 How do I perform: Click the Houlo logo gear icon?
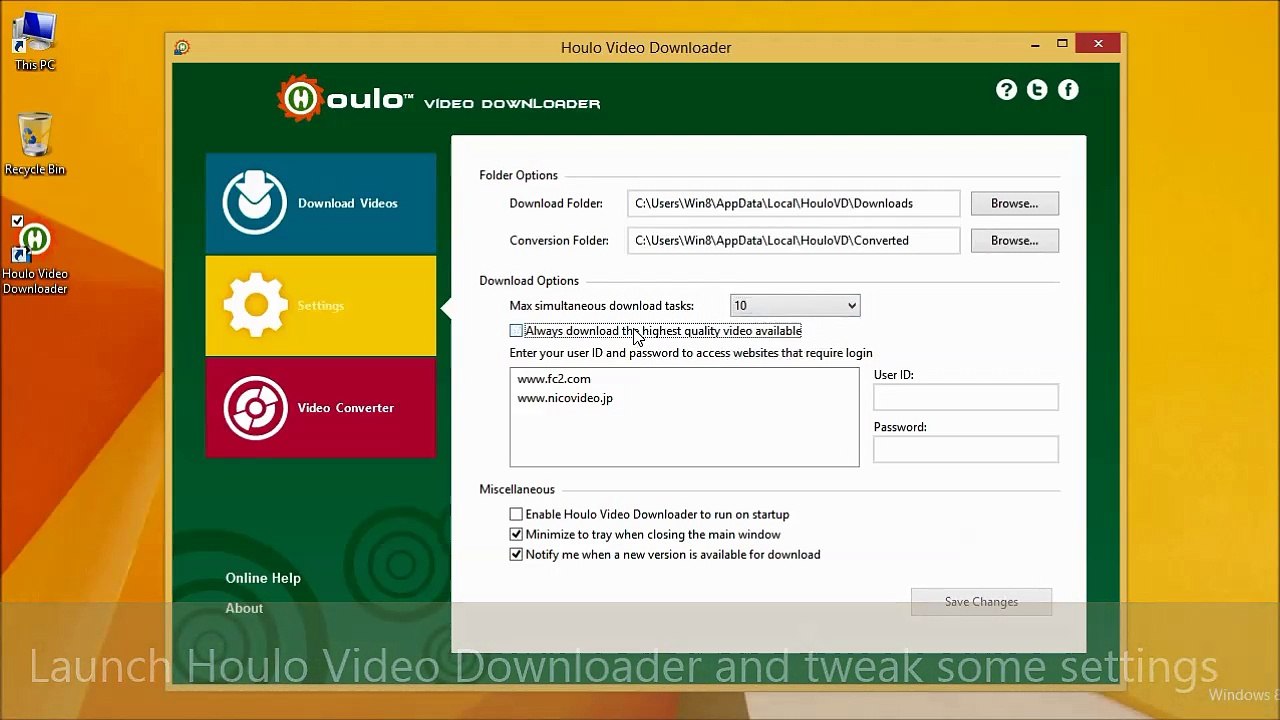[300, 98]
